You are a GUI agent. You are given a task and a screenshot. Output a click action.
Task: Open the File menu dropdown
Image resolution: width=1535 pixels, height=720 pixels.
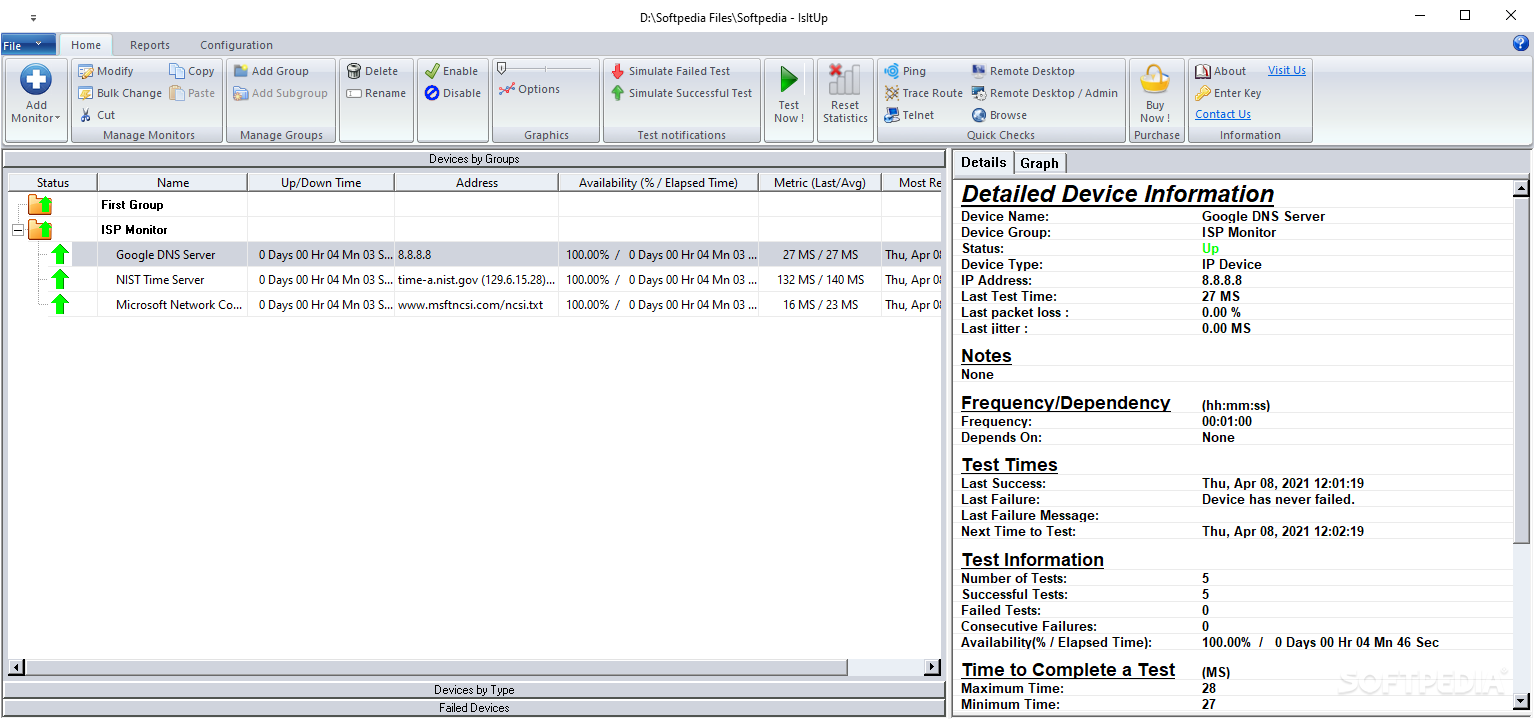[28, 45]
